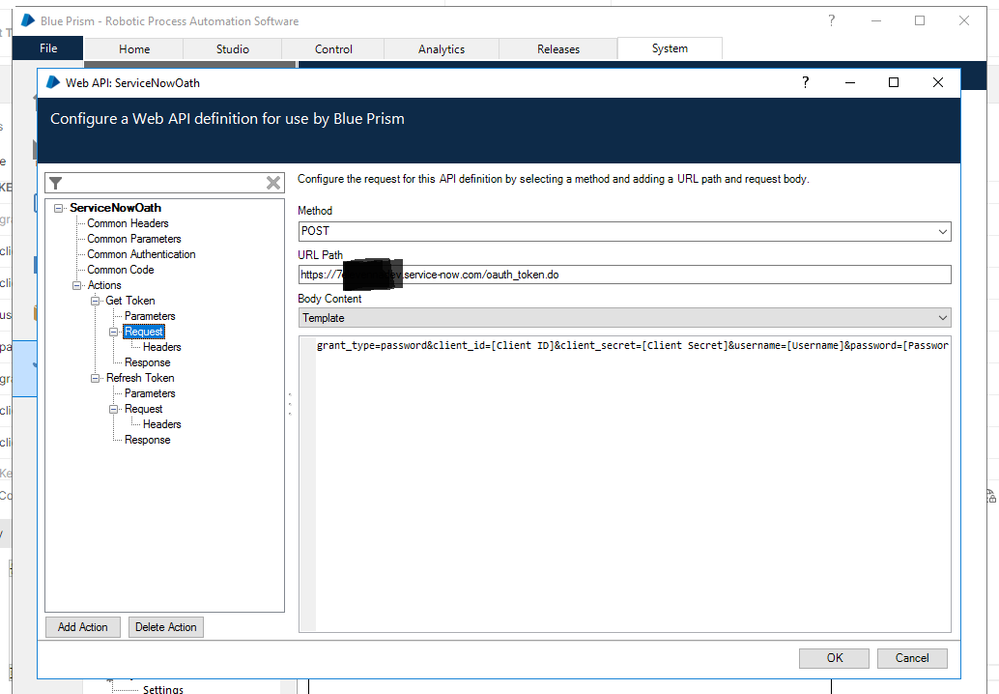Select the Refresh Token action

[x=140, y=379]
